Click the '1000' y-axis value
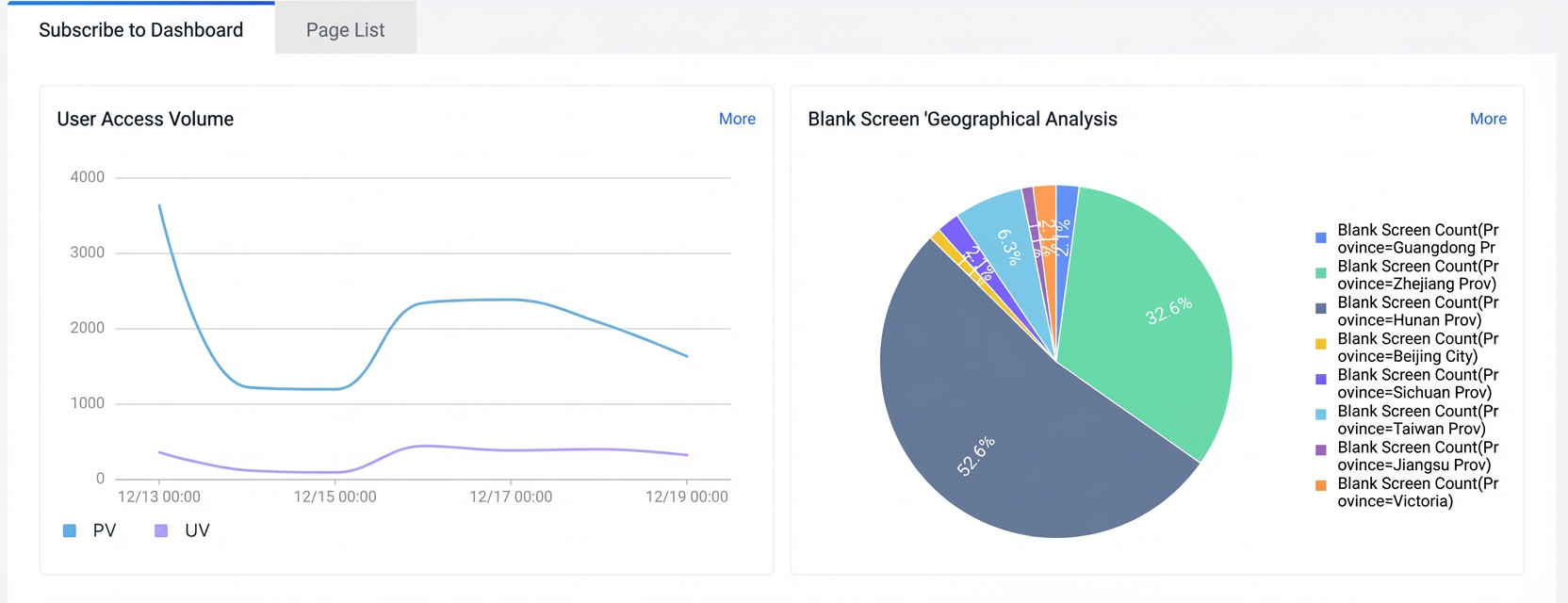The image size is (1568, 603). (88, 403)
